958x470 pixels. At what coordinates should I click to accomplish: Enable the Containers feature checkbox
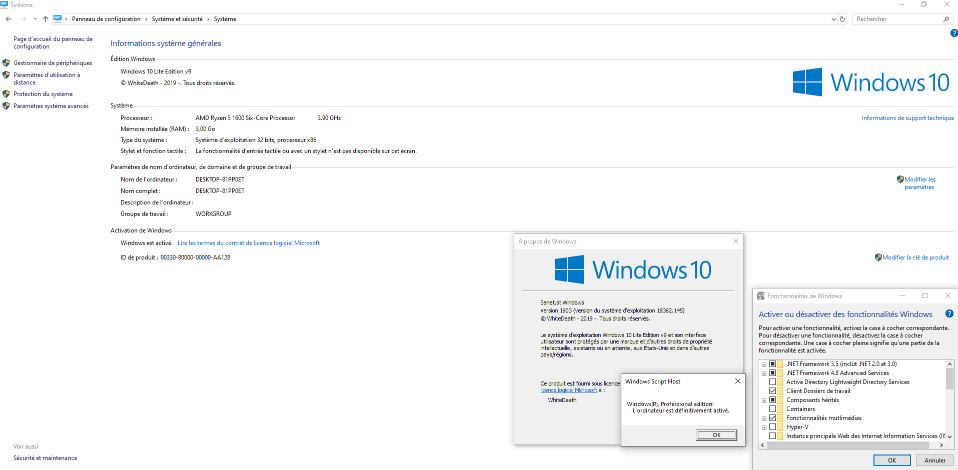point(772,409)
